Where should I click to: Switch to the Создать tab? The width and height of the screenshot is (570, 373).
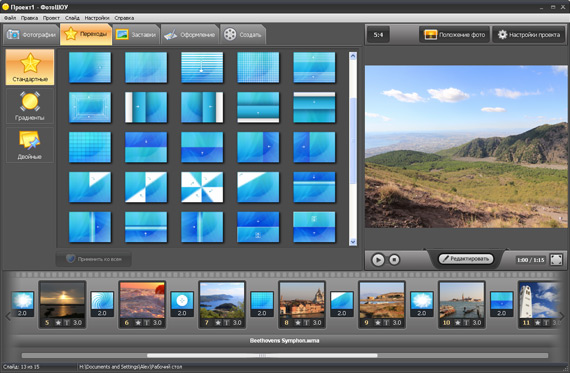coord(243,35)
